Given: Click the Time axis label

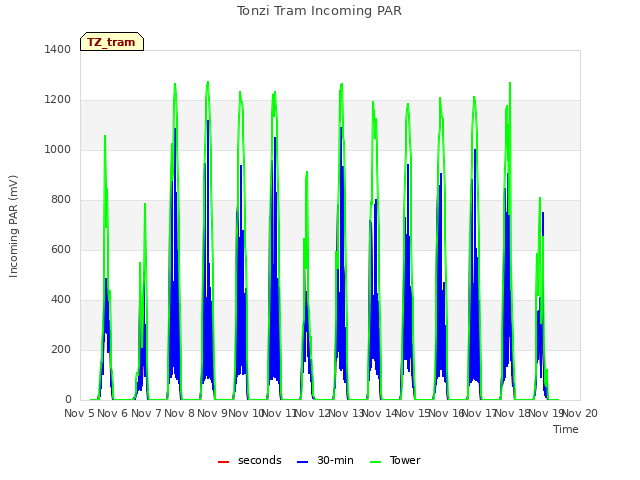Looking at the screenshot, I should [566, 429].
